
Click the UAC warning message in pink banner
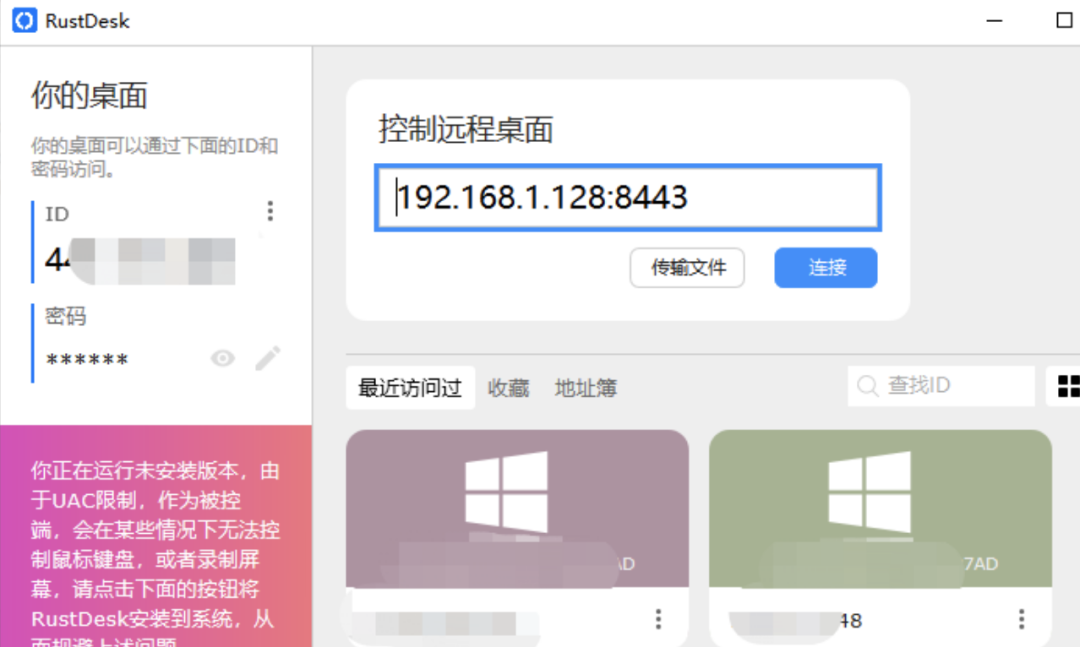[156, 551]
